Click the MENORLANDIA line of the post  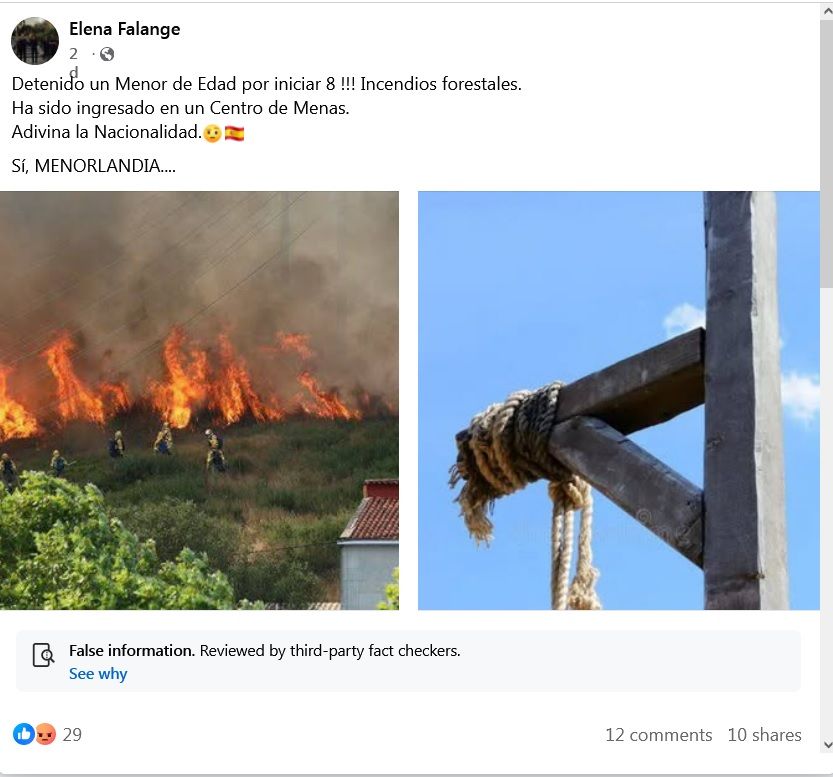point(93,166)
